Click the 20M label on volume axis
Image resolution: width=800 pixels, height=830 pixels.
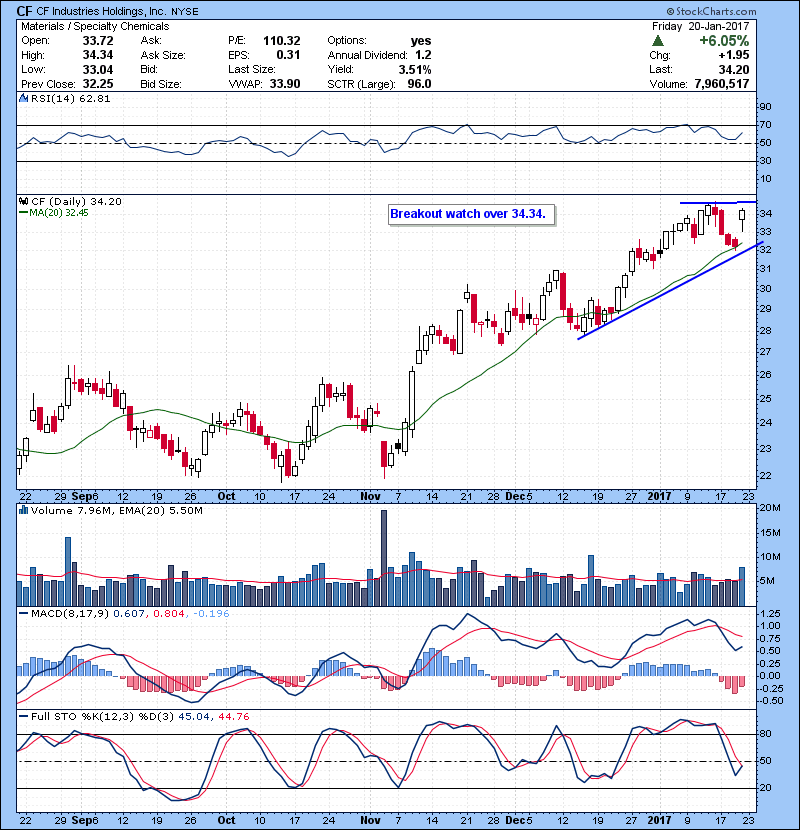pyautogui.click(x=770, y=508)
